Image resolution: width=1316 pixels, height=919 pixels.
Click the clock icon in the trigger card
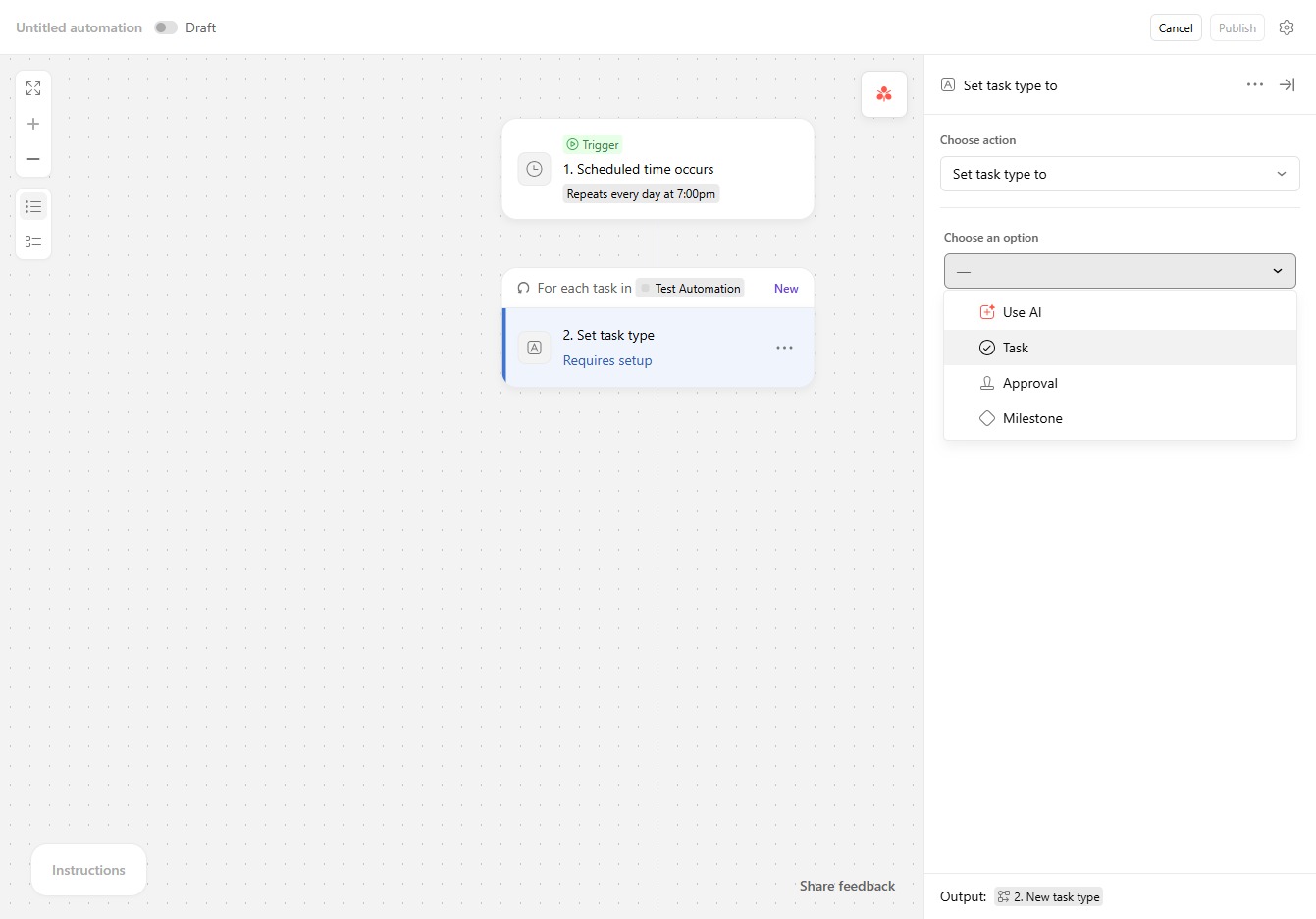(x=534, y=169)
